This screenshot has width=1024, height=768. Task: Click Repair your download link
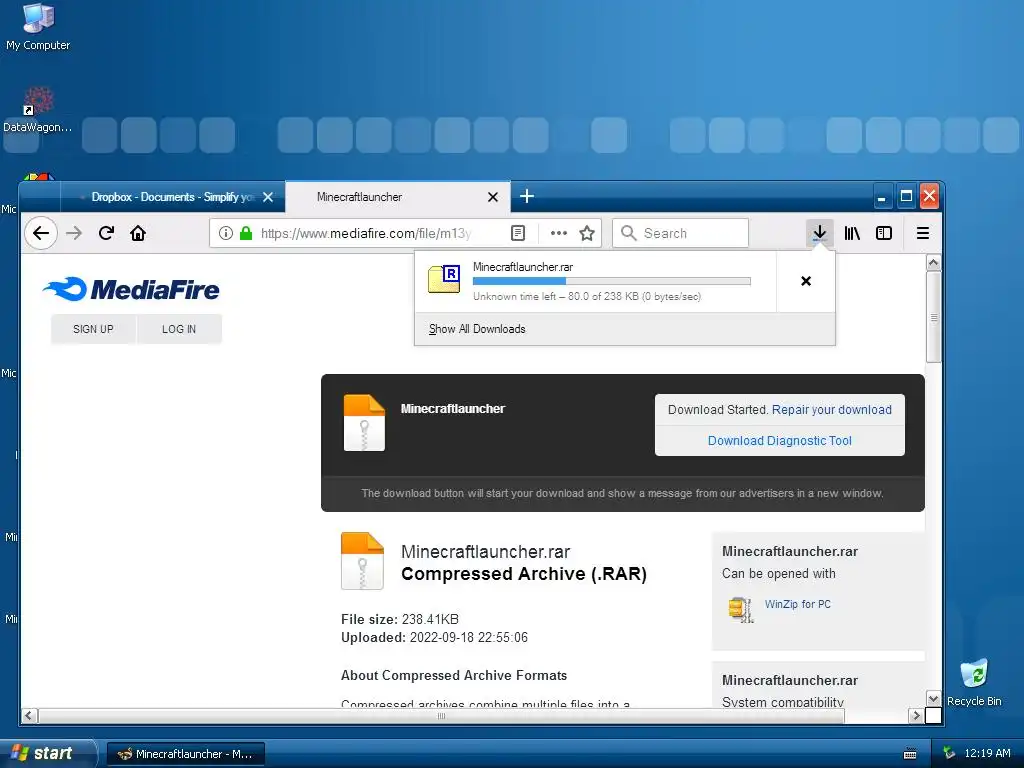pos(831,409)
